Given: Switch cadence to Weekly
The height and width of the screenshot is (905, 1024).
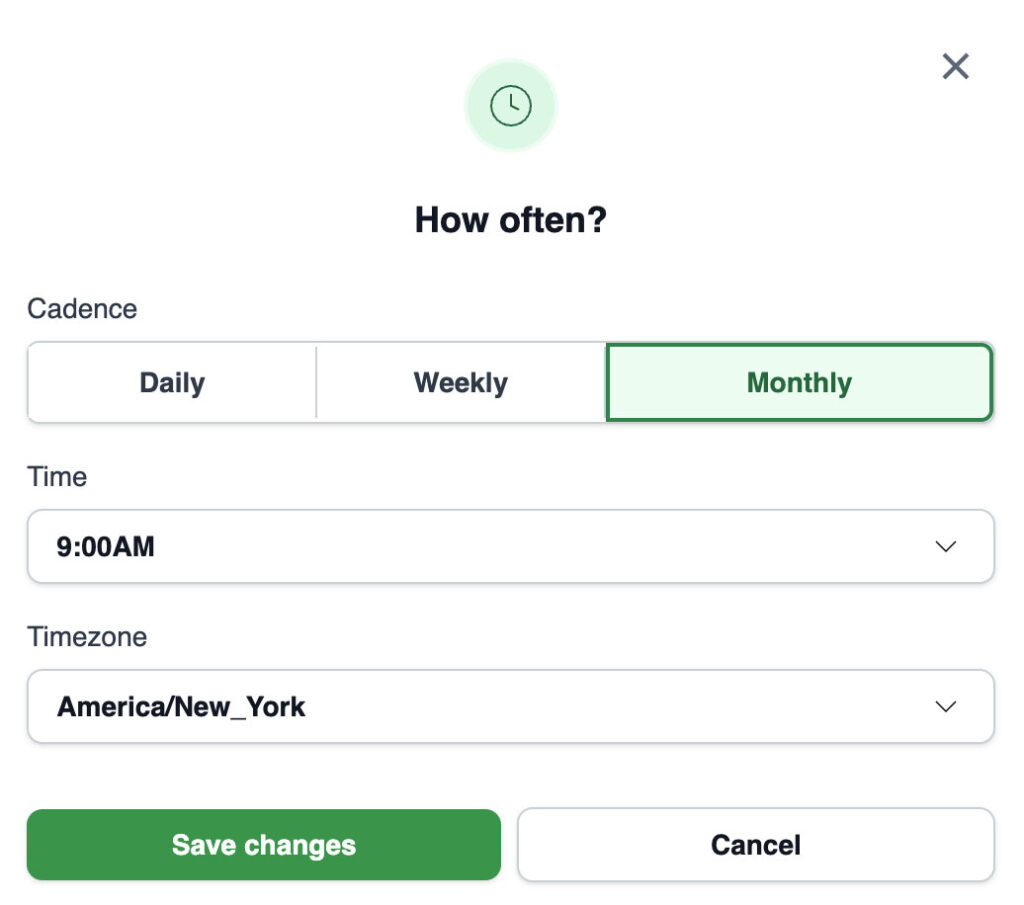Looking at the screenshot, I should coord(461,383).
